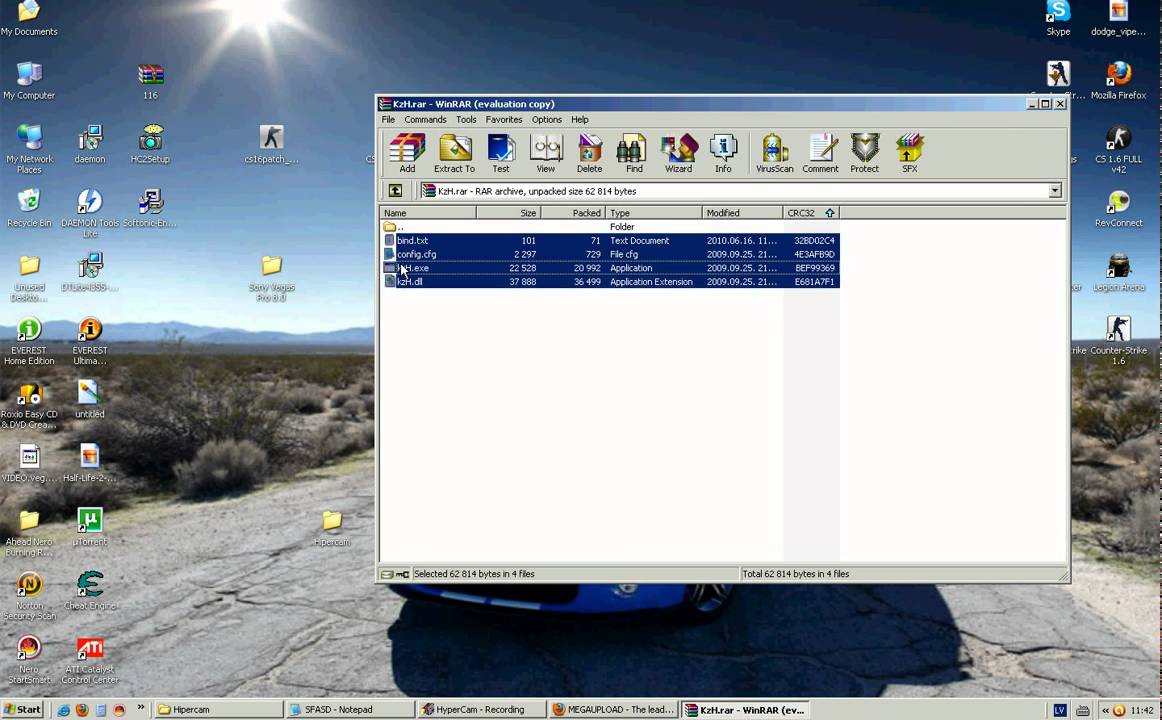Open the Tools menu
Image resolution: width=1162 pixels, height=720 pixels.
coord(466,119)
